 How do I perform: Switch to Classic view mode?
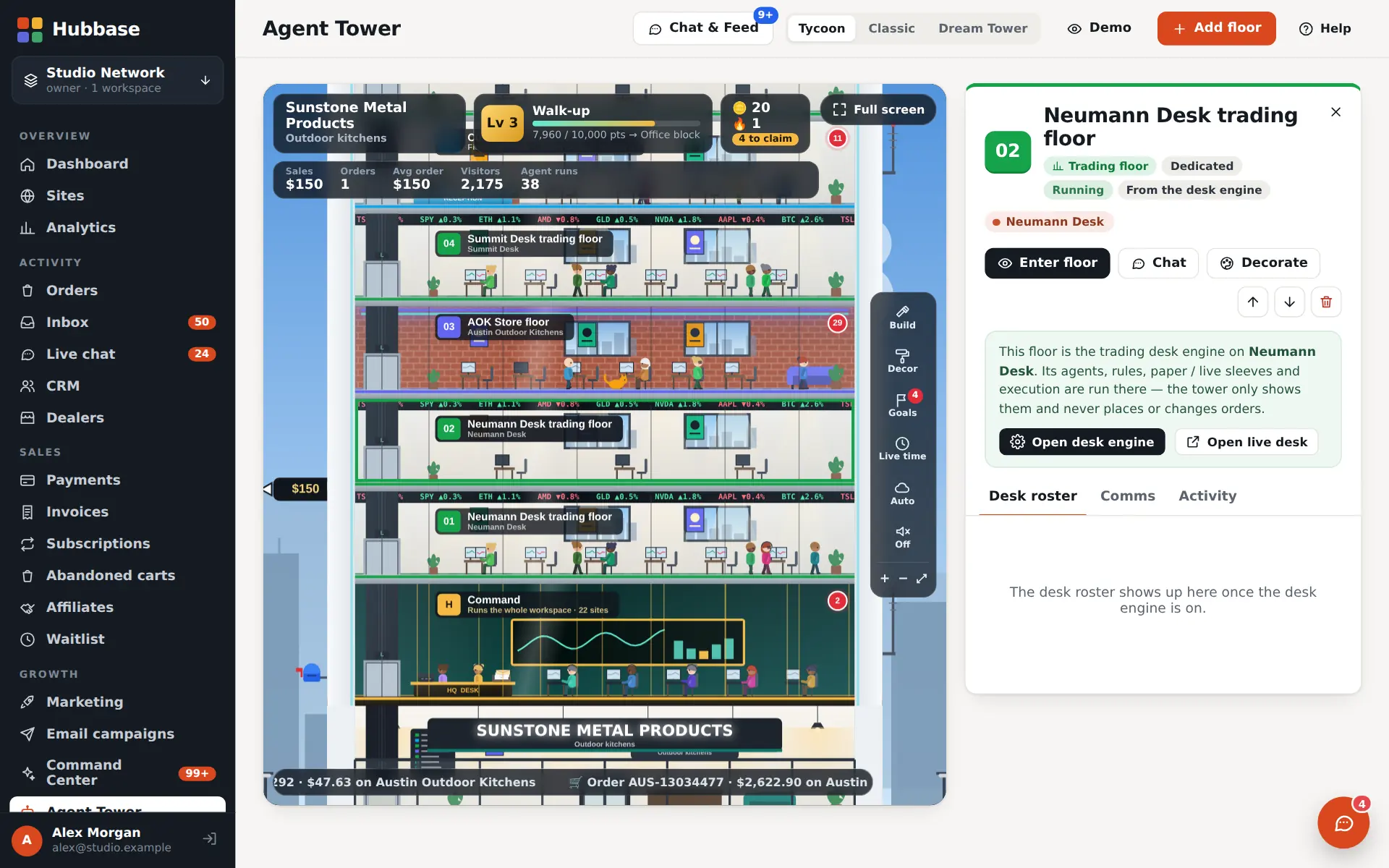[x=891, y=28]
